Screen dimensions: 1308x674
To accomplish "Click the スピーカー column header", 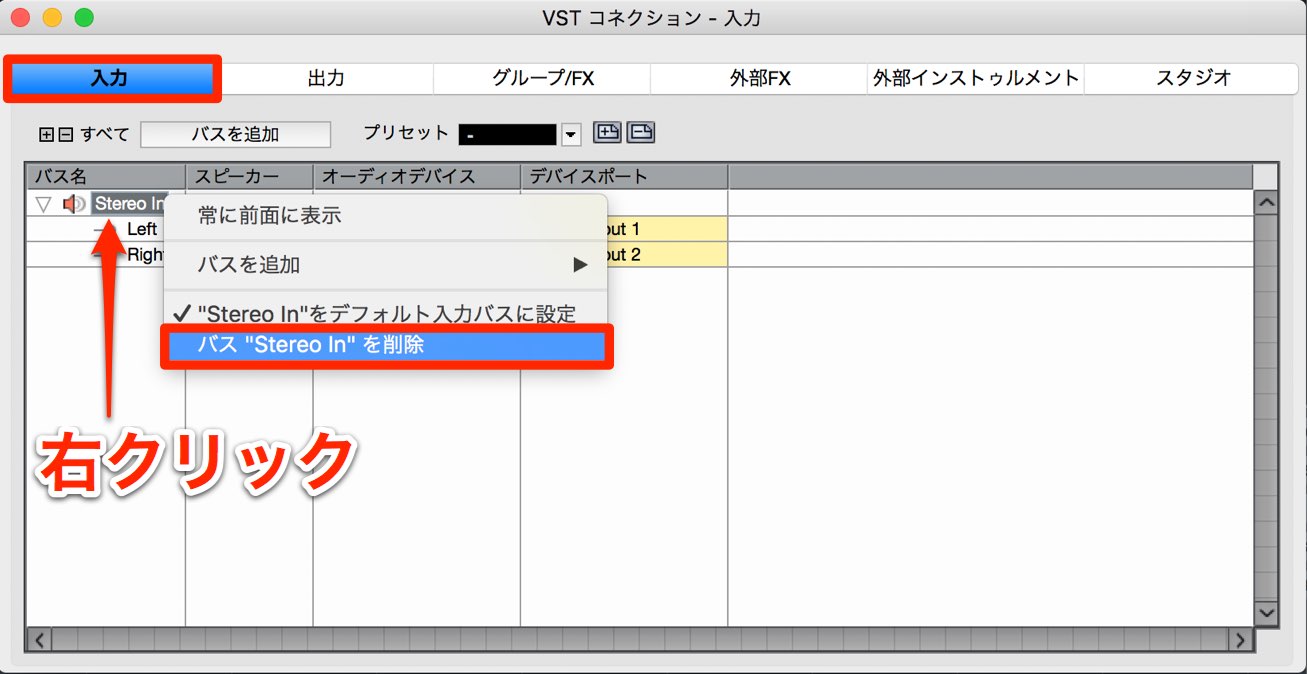I will tap(250, 176).
